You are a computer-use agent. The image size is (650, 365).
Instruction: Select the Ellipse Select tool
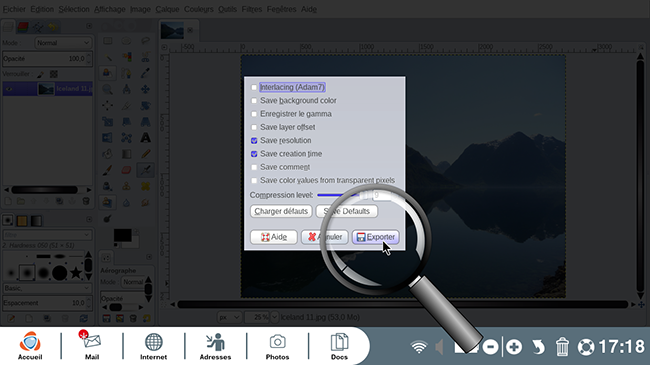pos(126,41)
